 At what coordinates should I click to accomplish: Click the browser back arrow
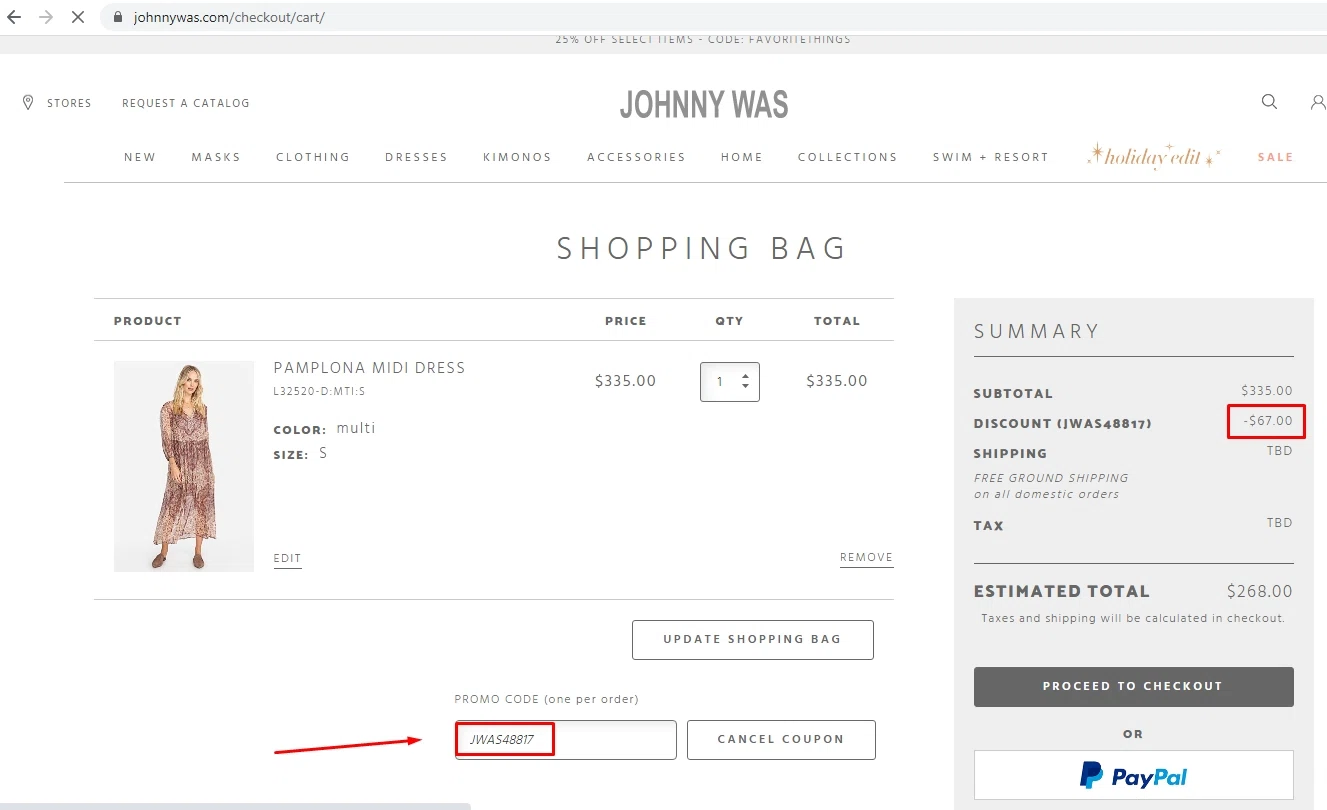pos(14,17)
